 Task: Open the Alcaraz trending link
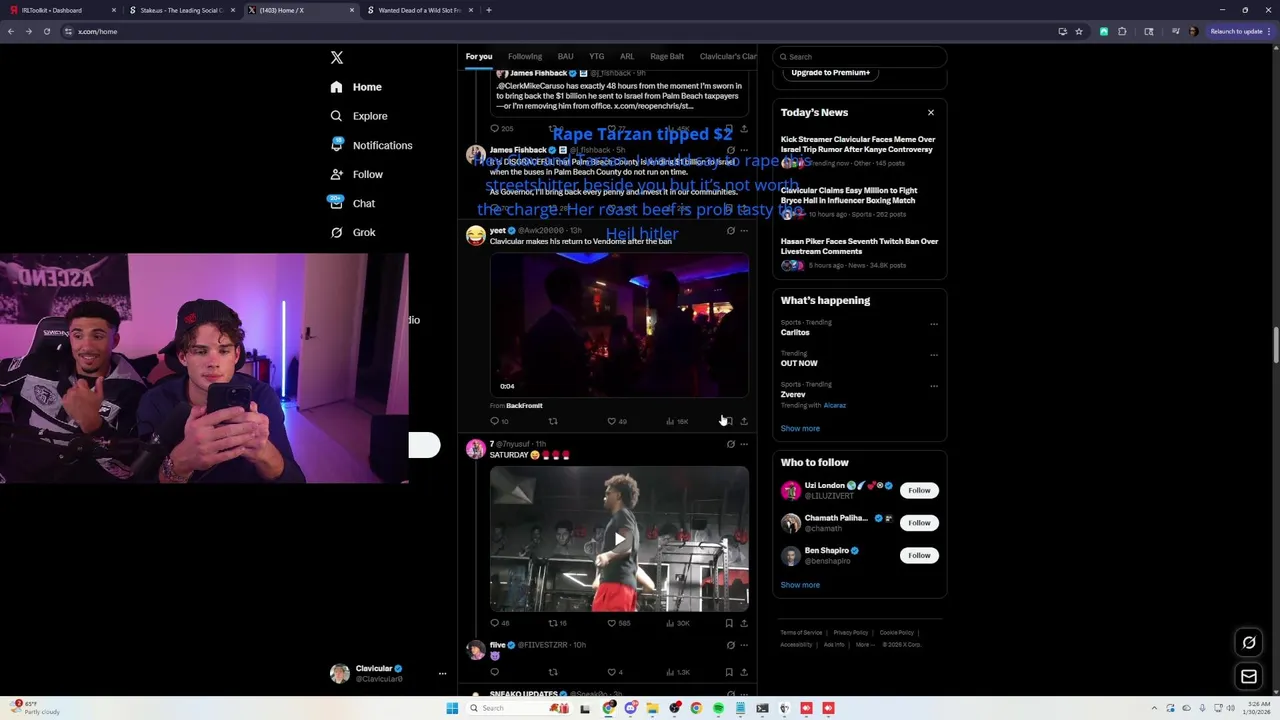pos(835,405)
